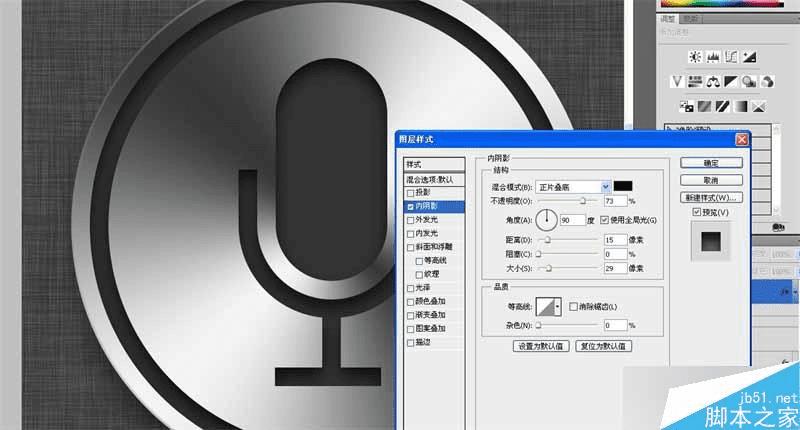Screen dimensions: 800x430
Task: Enable the 渐变叠加 gradient overlay checkbox
Action: (410, 315)
